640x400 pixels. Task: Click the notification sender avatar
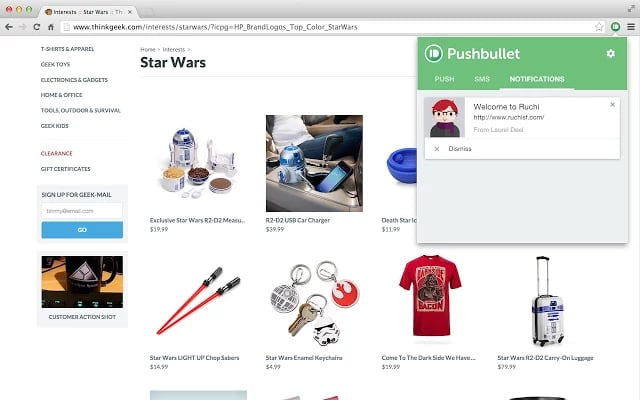[444, 118]
